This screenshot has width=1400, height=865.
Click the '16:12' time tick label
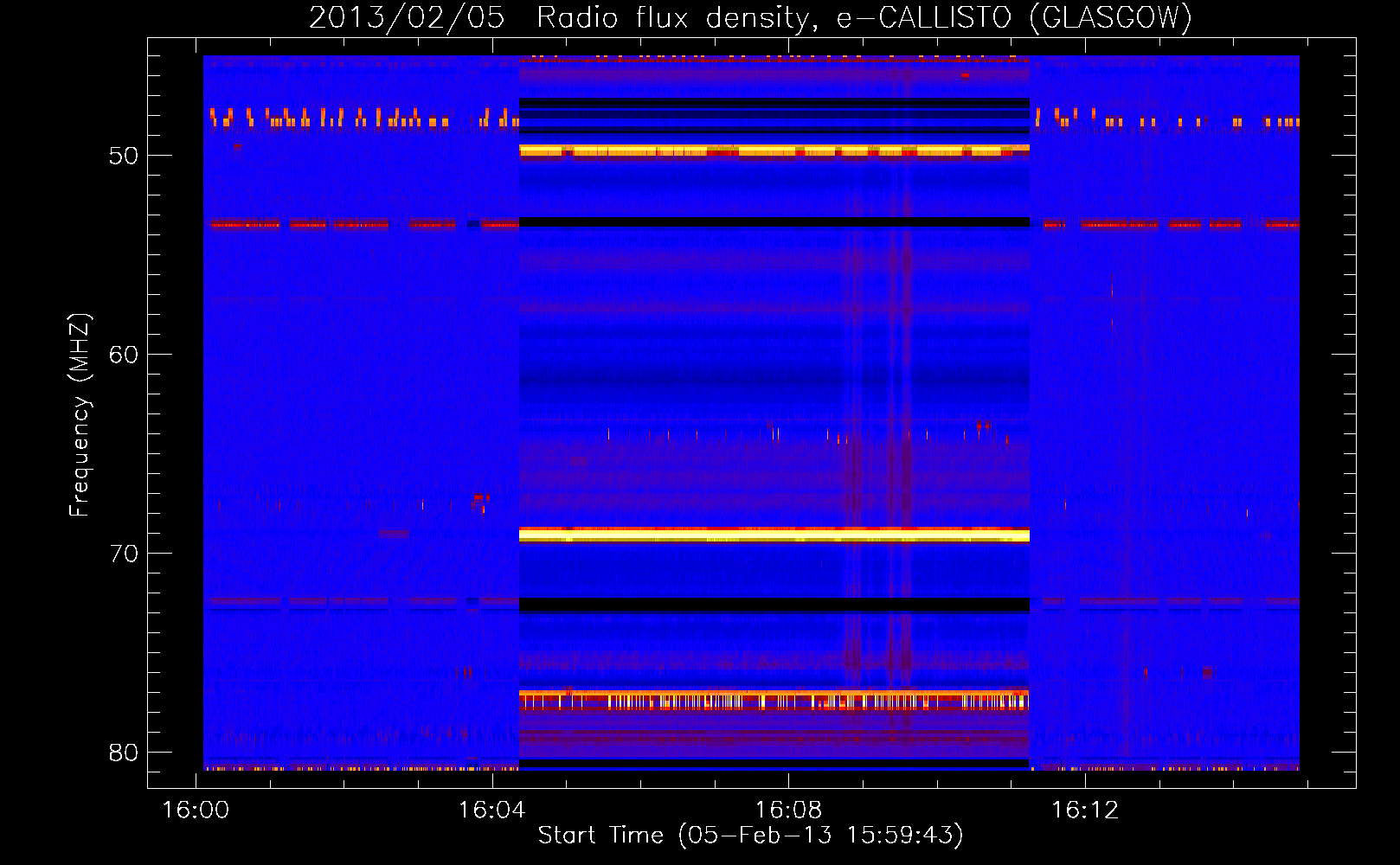coord(1085,811)
